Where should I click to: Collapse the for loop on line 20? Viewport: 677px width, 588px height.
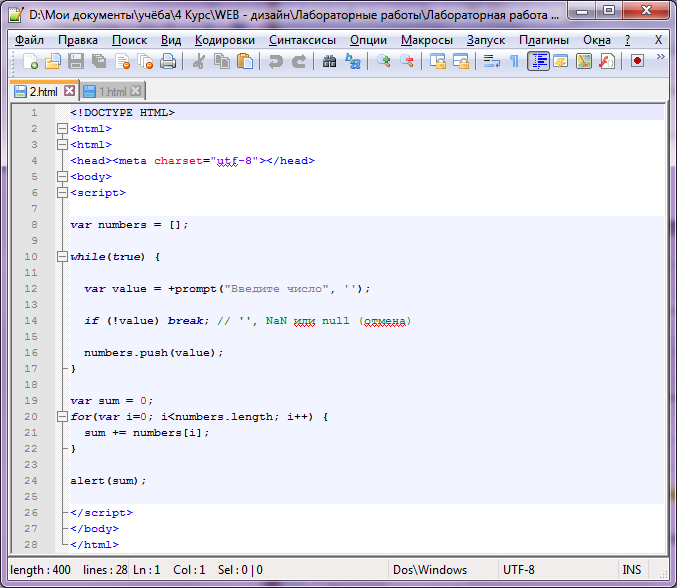[62, 417]
